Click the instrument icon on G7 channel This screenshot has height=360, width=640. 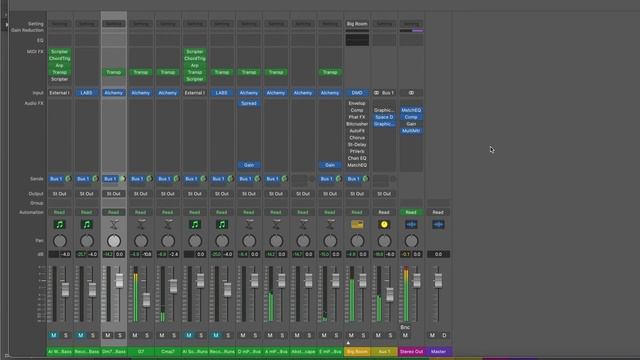pyautogui.click(x=141, y=224)
